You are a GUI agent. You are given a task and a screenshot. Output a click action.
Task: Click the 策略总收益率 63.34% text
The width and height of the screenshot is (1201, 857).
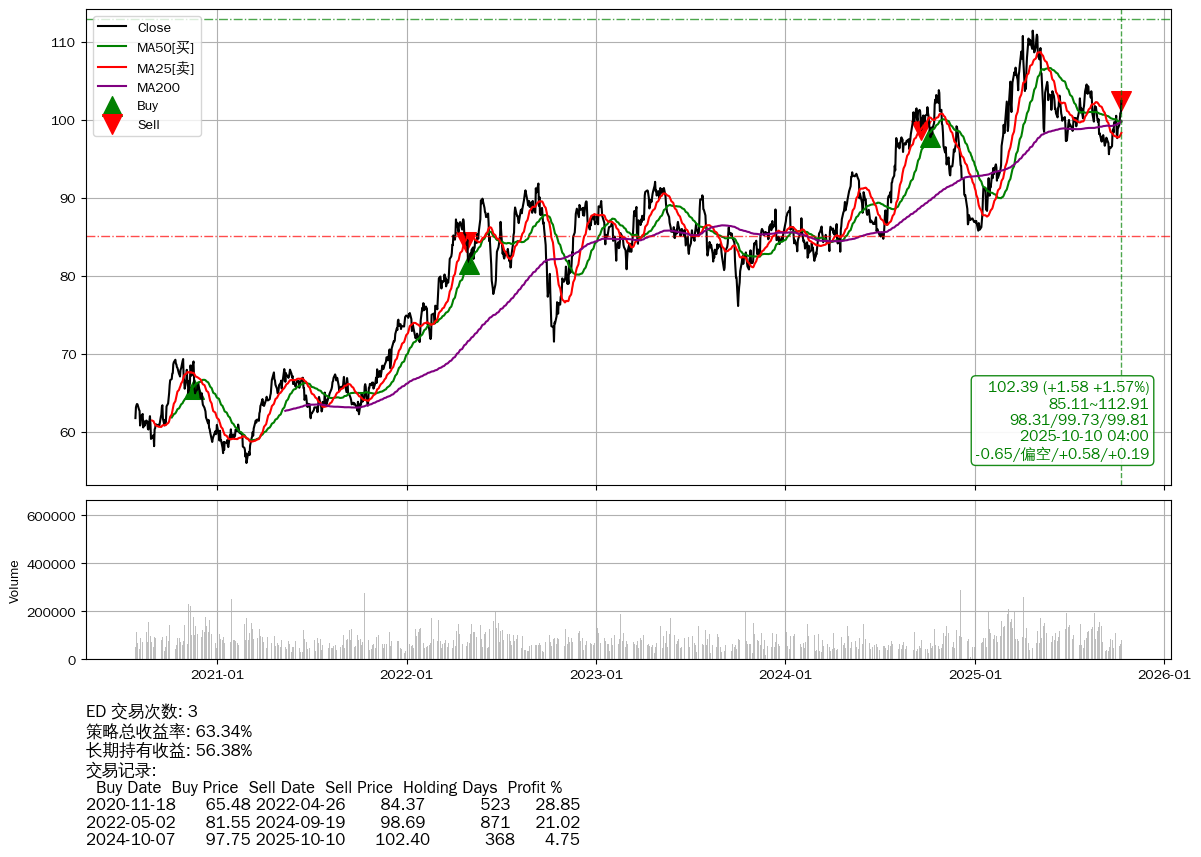(169, 731)
